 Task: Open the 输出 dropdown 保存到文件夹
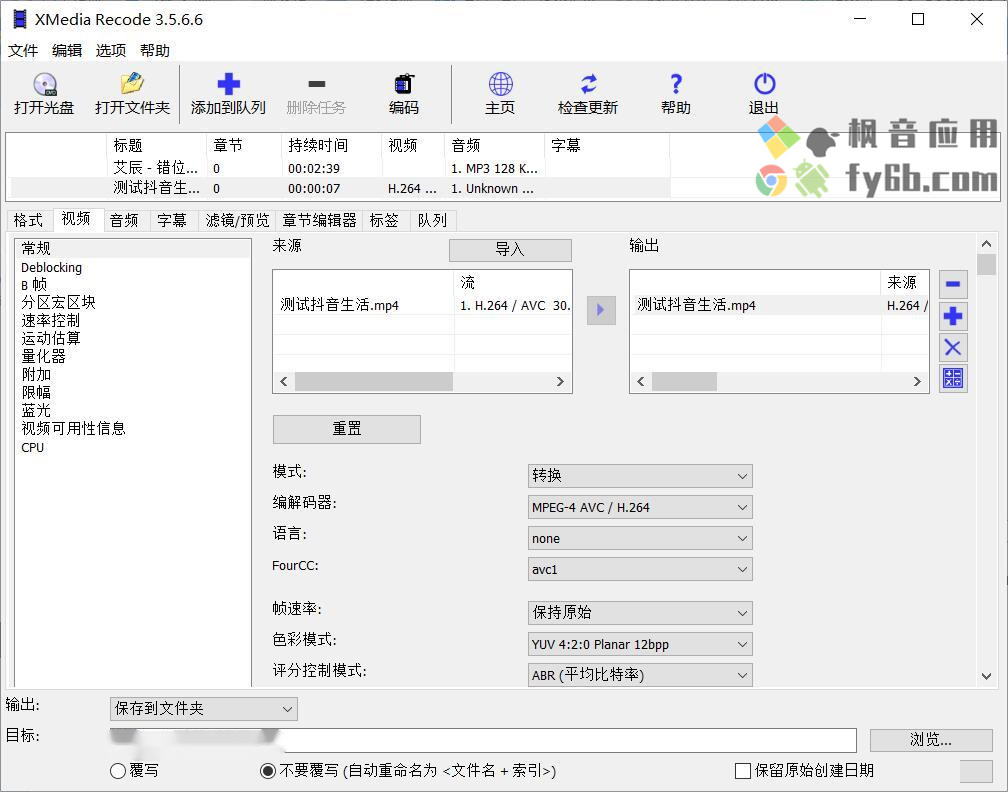[x=204, y=708]
